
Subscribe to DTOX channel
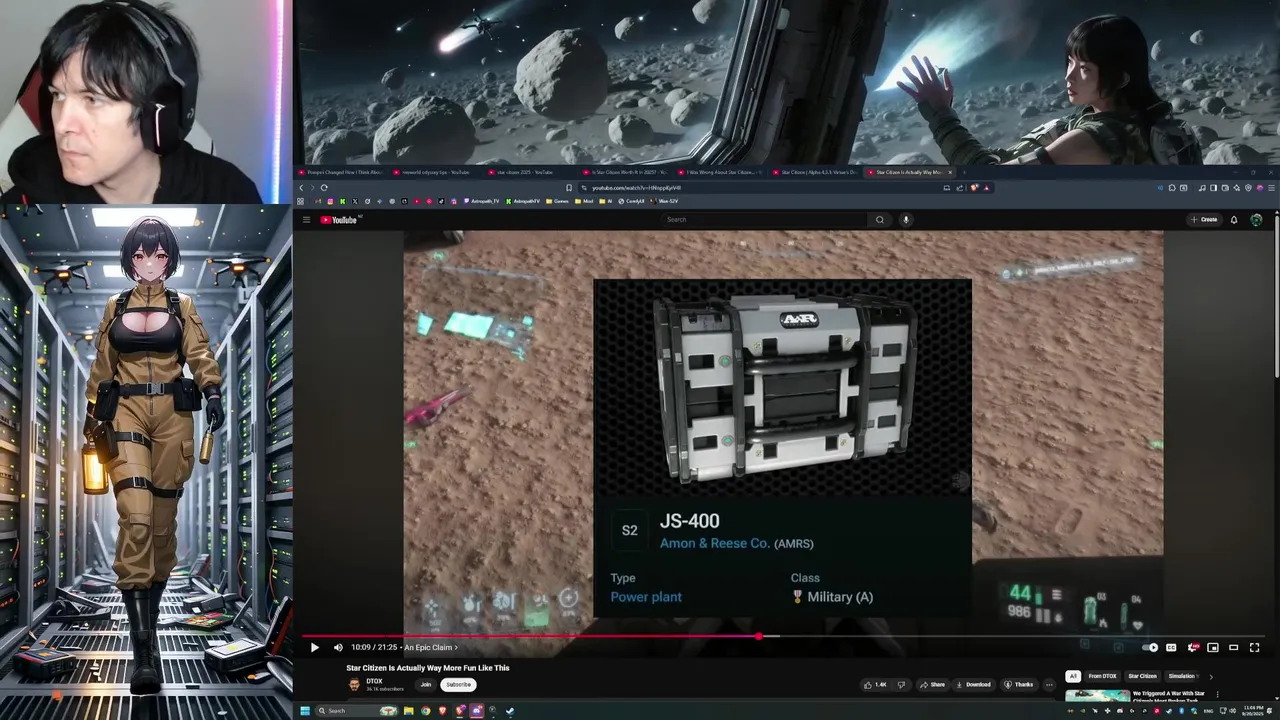tap(458, 685)
